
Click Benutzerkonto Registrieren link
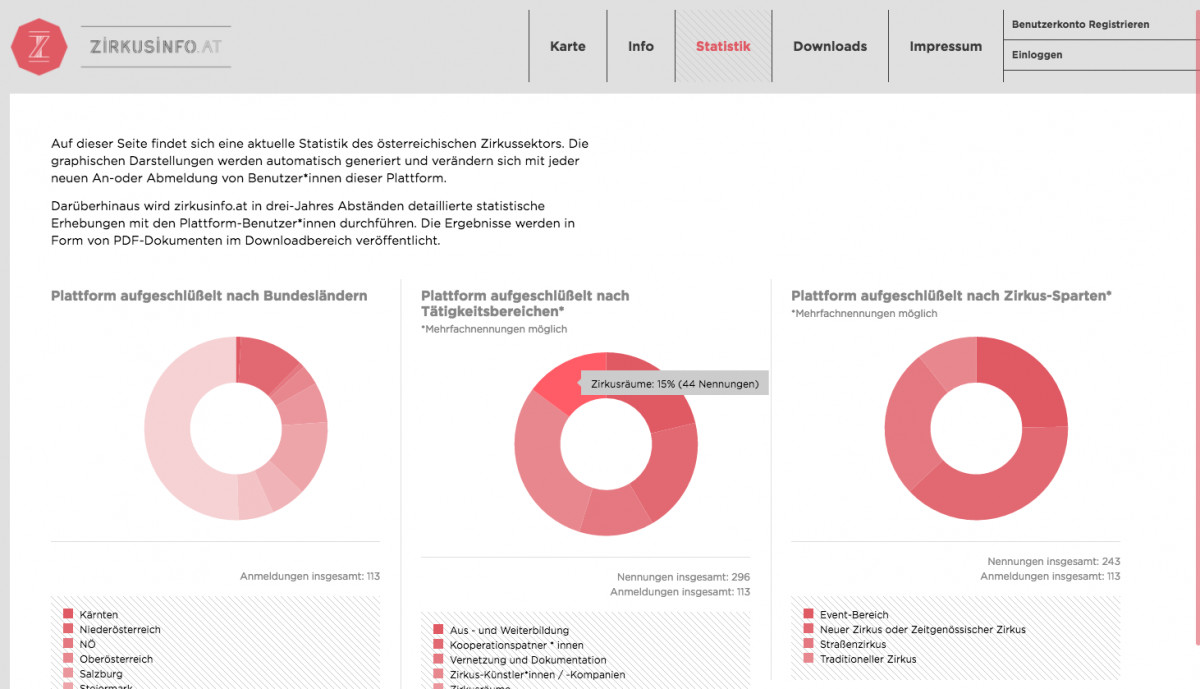tap(1081, 24)
